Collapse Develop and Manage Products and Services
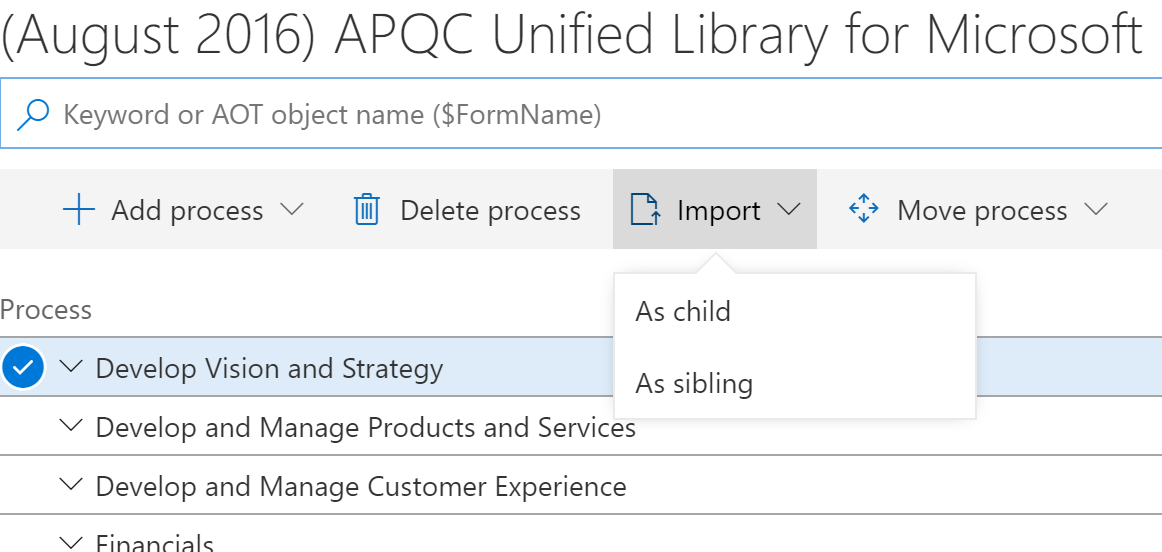 (x=70, y=427)
